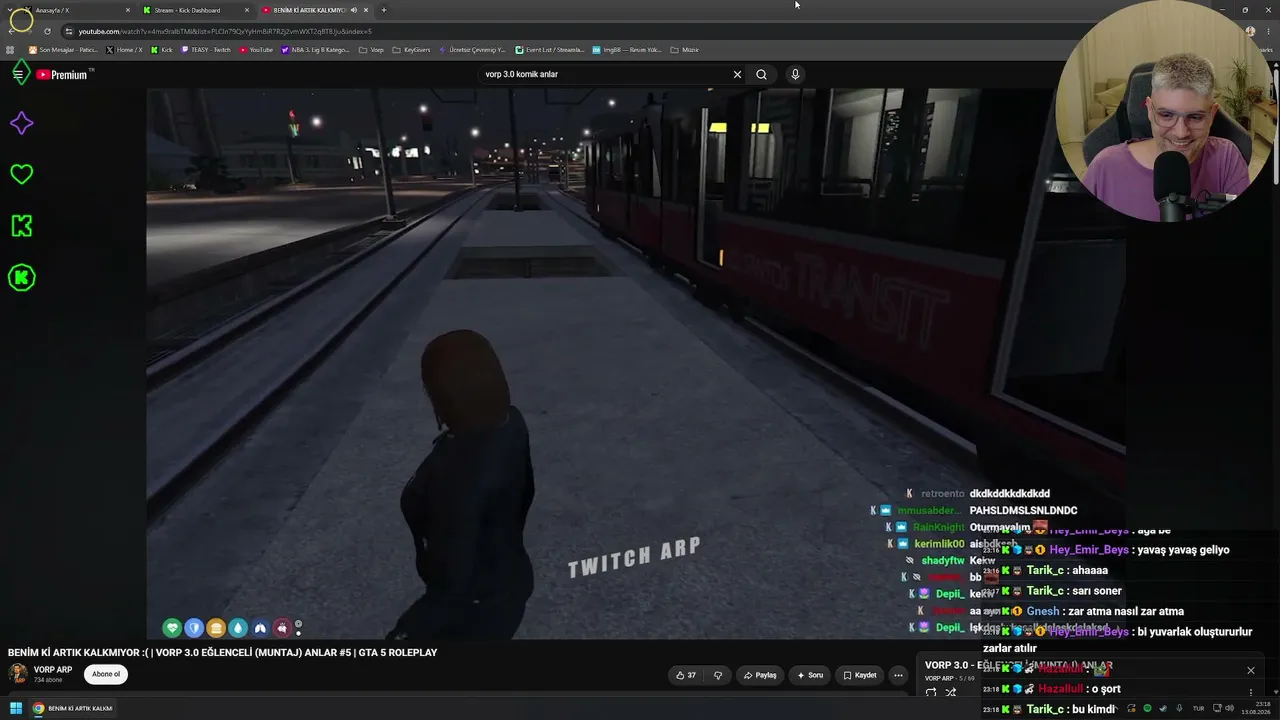Open the YouTube bookmark
Image resolution: width=1280 pixels, height=720 pixels.
(x=256, y=50)
